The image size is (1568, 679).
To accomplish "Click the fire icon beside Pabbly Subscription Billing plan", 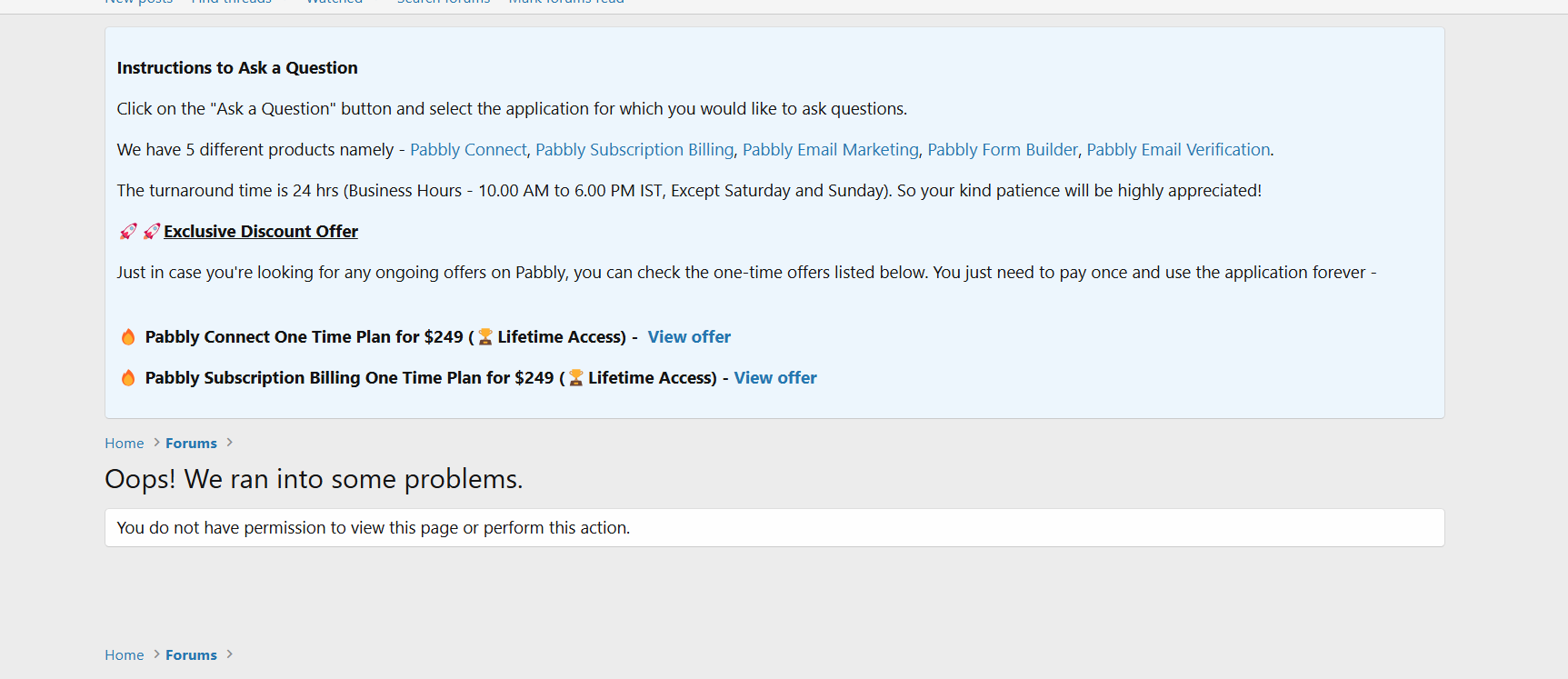I will pos(128,378).
